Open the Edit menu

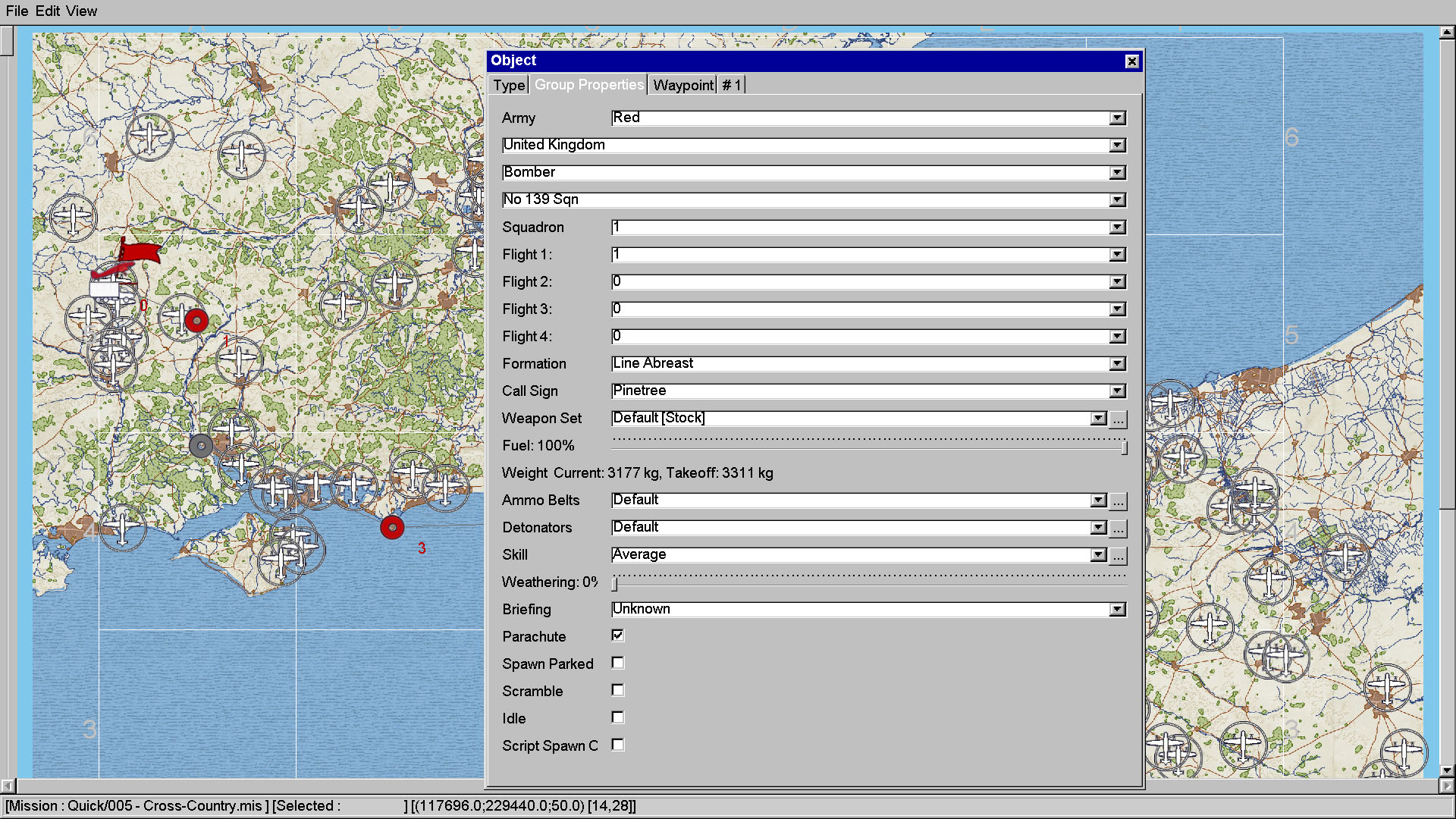pyautogui.click(x=47, y=11)
